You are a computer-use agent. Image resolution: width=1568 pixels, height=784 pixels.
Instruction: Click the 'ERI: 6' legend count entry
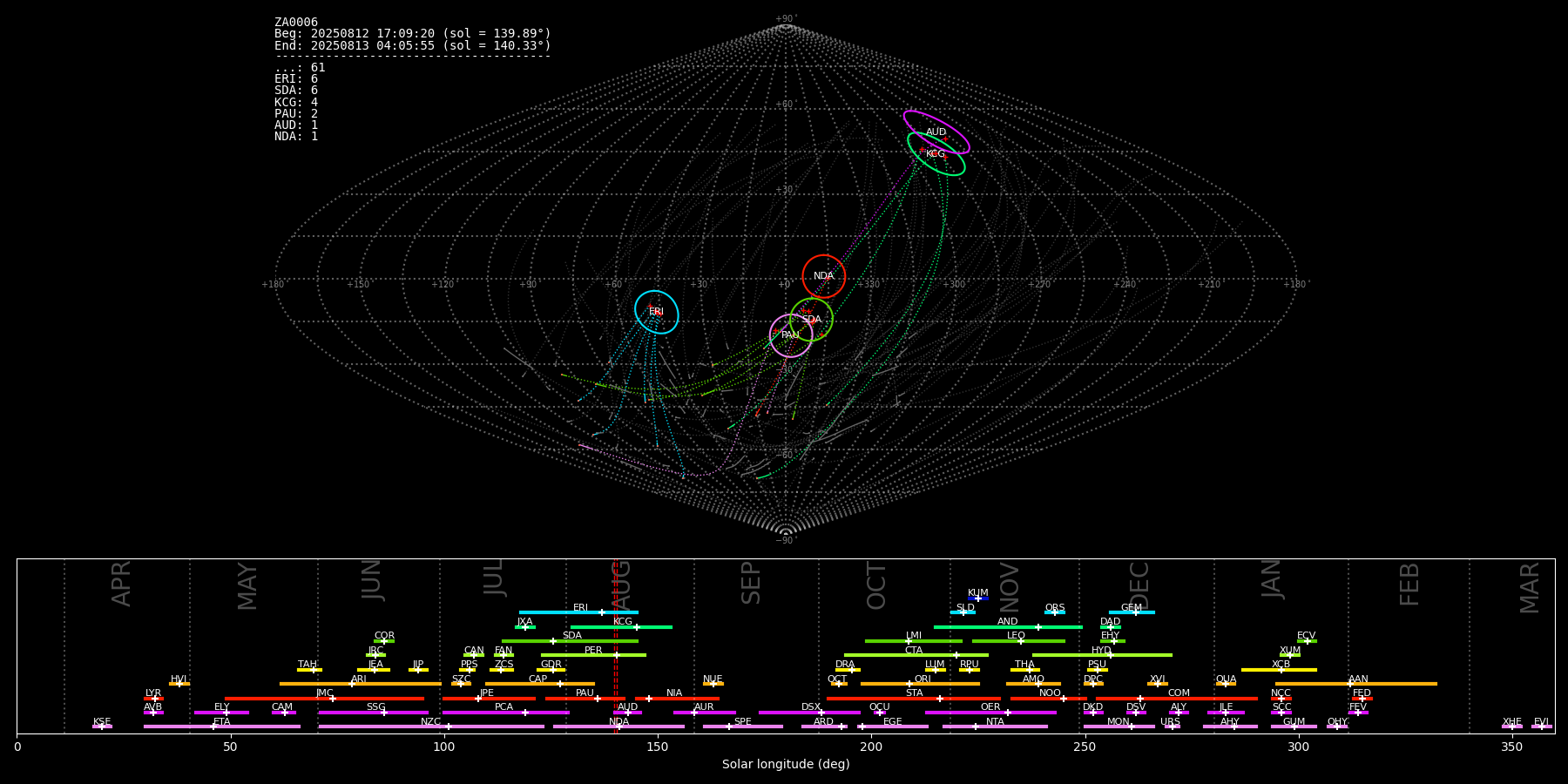click(x=296, y=79)
